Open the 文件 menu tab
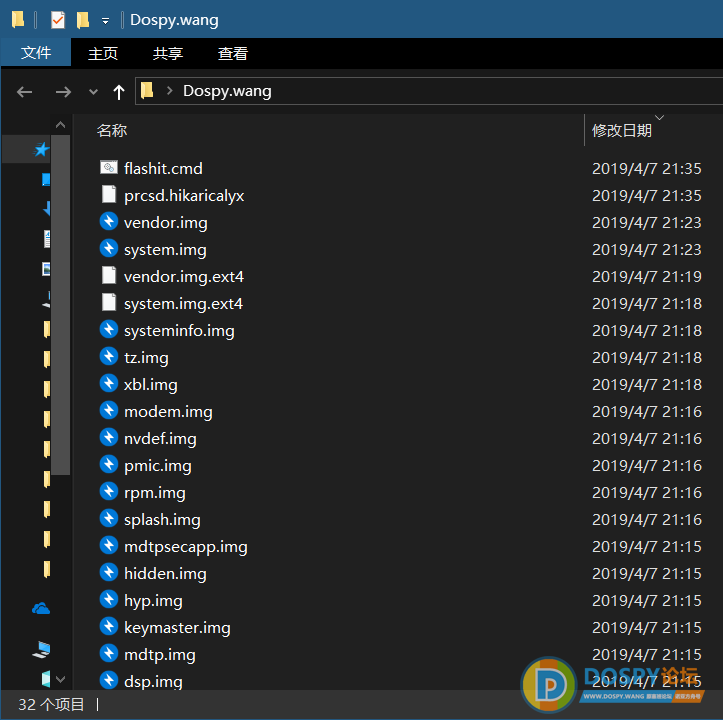 36,53
